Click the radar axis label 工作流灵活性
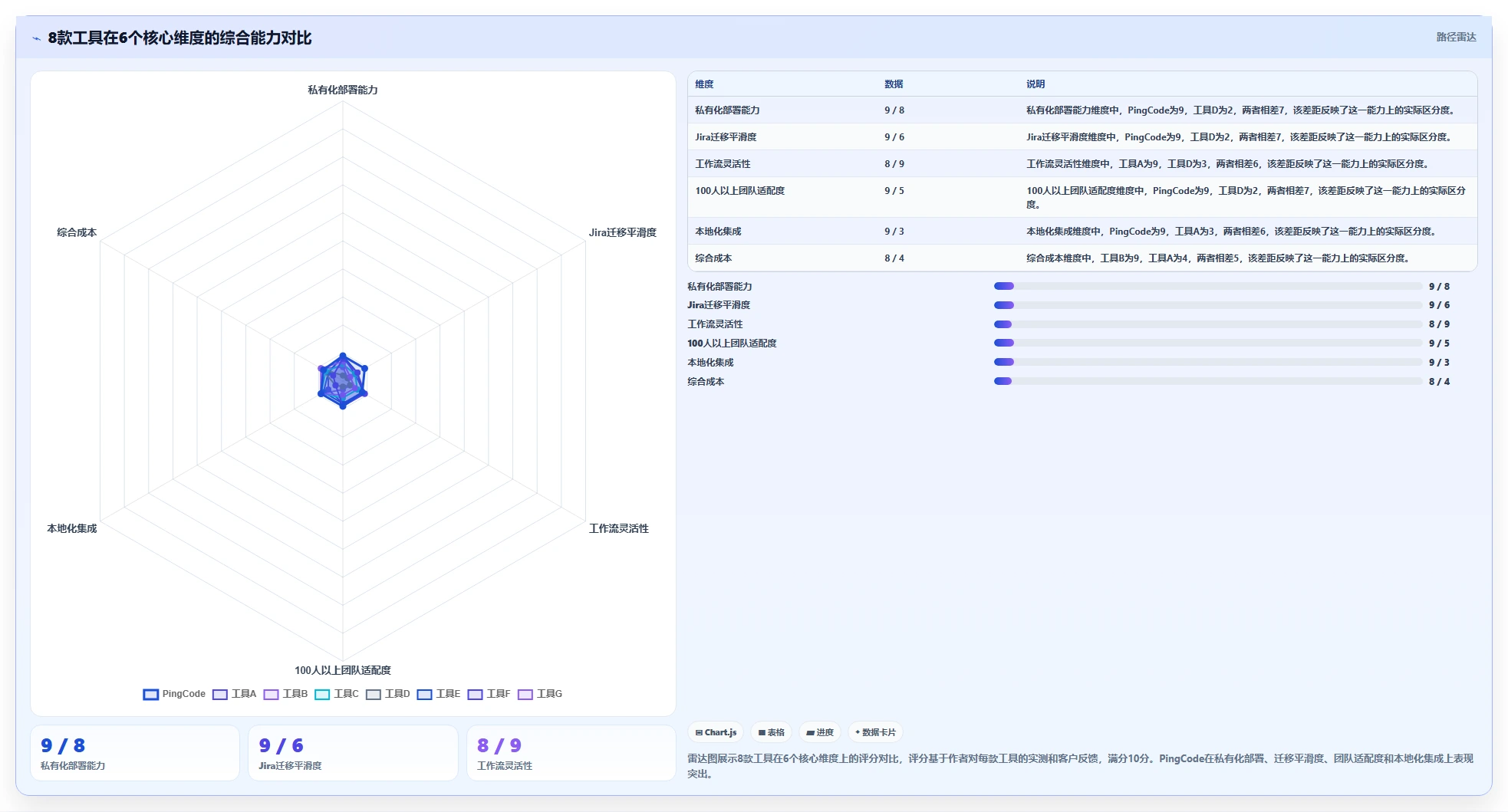This screenshot has height=812, width=1508. 619,528
